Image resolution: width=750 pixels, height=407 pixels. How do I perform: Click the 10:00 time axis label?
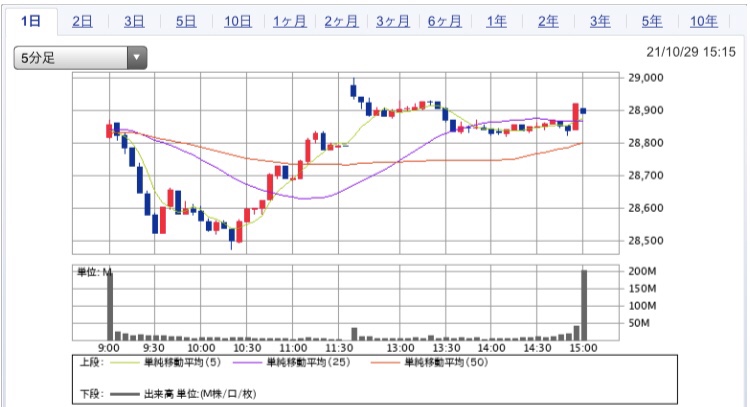201,348
